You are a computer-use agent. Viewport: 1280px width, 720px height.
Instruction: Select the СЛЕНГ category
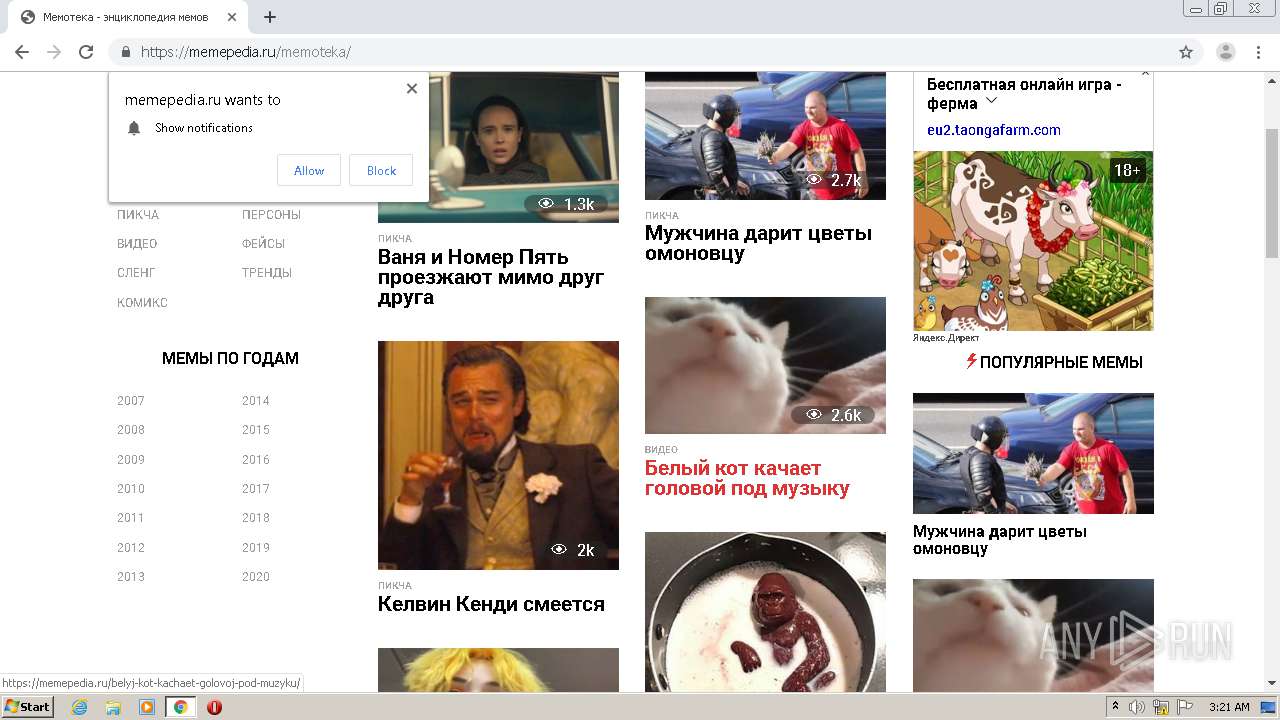(x=136, y=273)
